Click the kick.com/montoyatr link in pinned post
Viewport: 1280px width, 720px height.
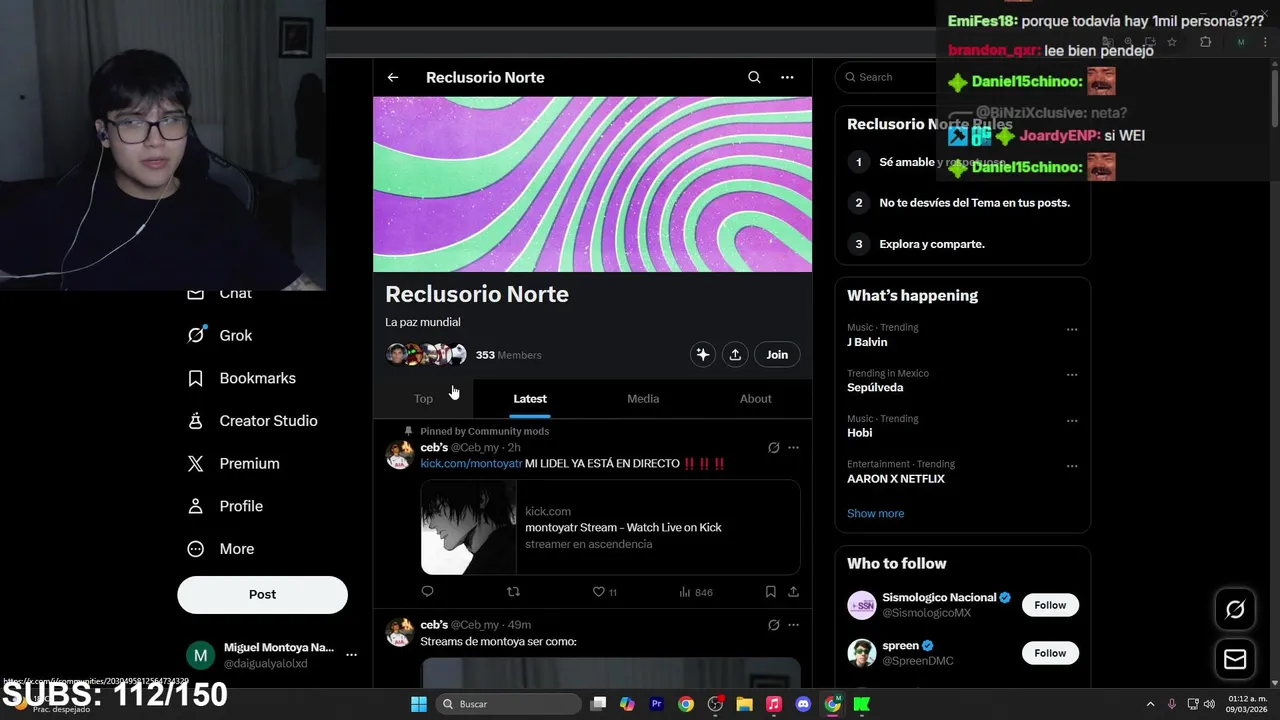click(x=471, y=464)
